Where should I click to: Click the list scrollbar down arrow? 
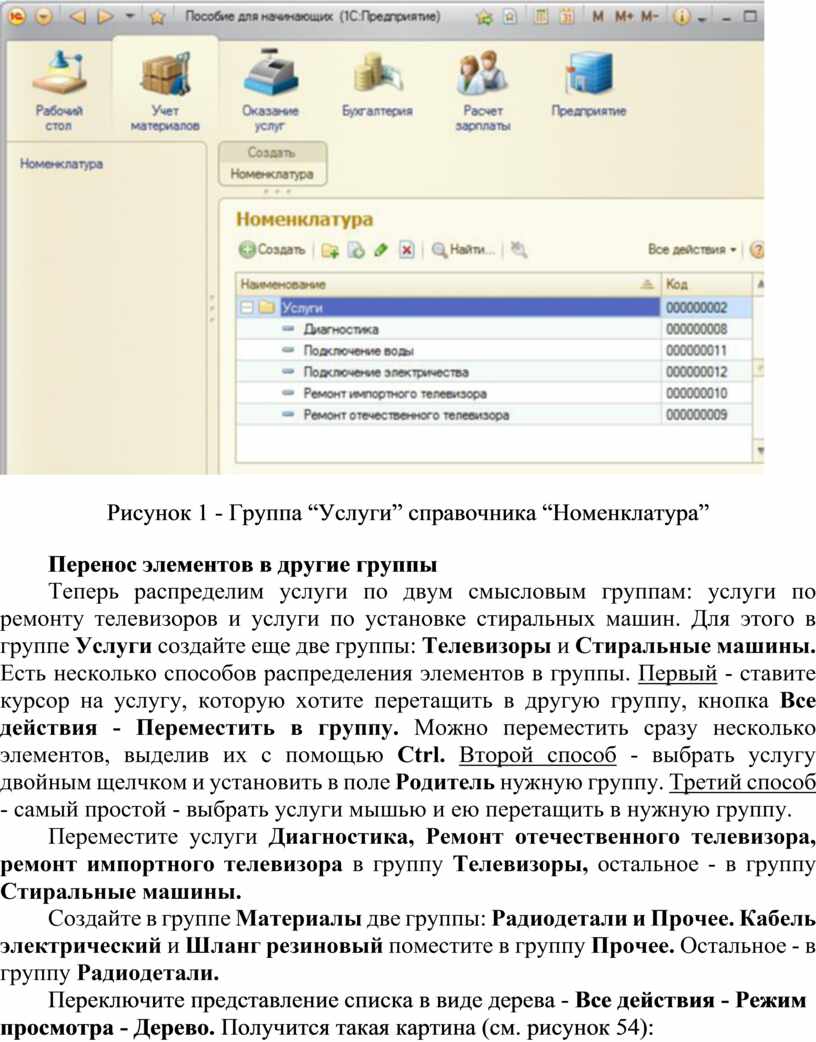click(760, 451)
